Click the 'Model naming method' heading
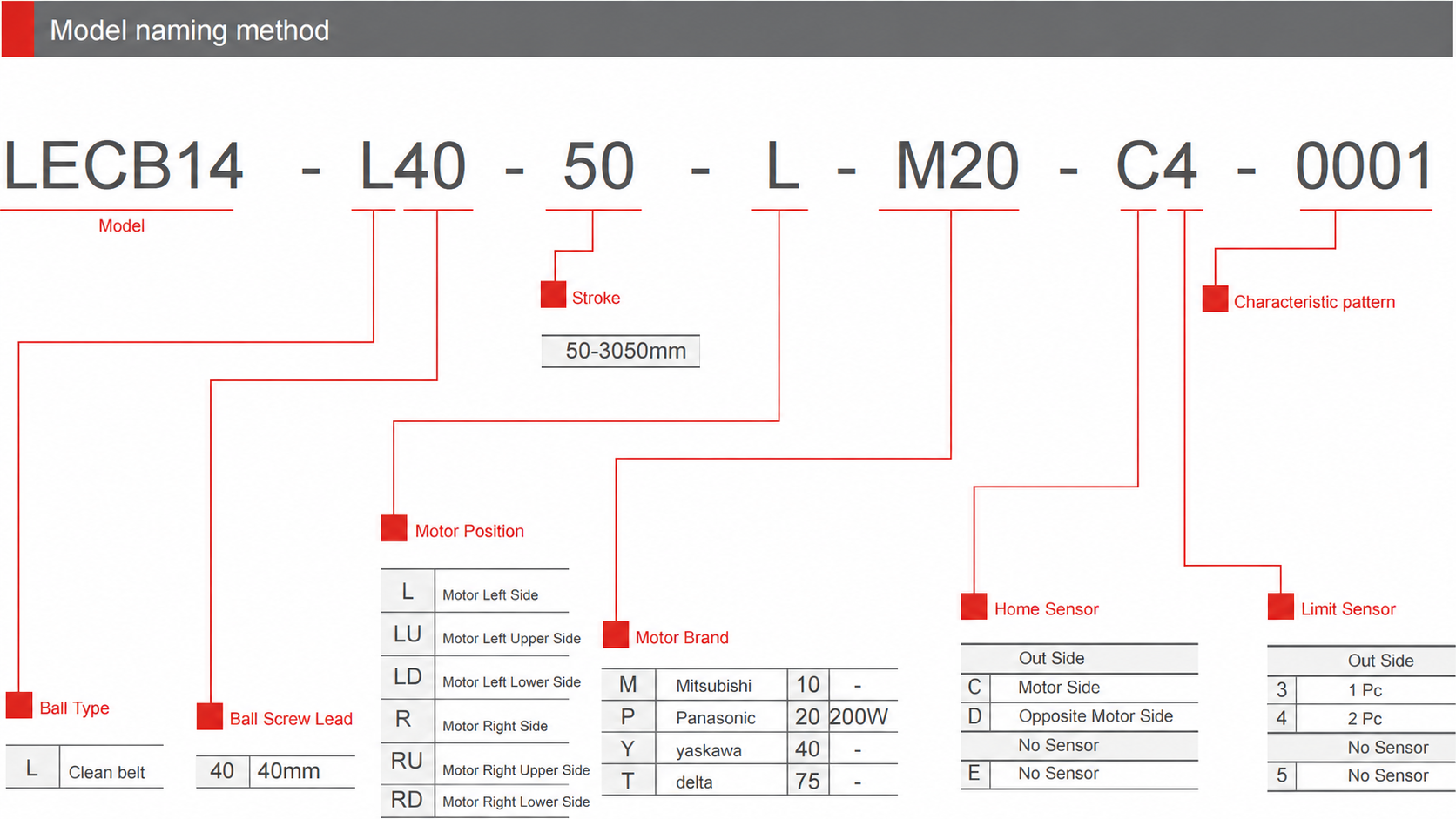Image resolution: width=1456 pixels, height=819 pixels. click(x=189, y=30)
